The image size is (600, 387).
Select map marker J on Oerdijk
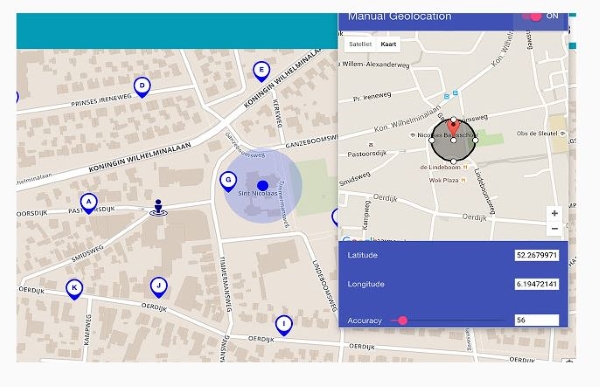[159, 287]
